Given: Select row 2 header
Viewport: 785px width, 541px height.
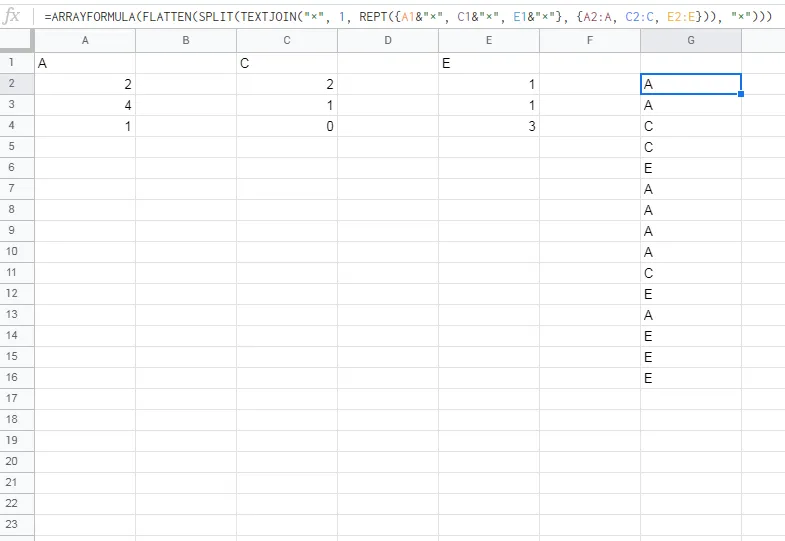Looking at the screenshot, I should coord(17,84).
